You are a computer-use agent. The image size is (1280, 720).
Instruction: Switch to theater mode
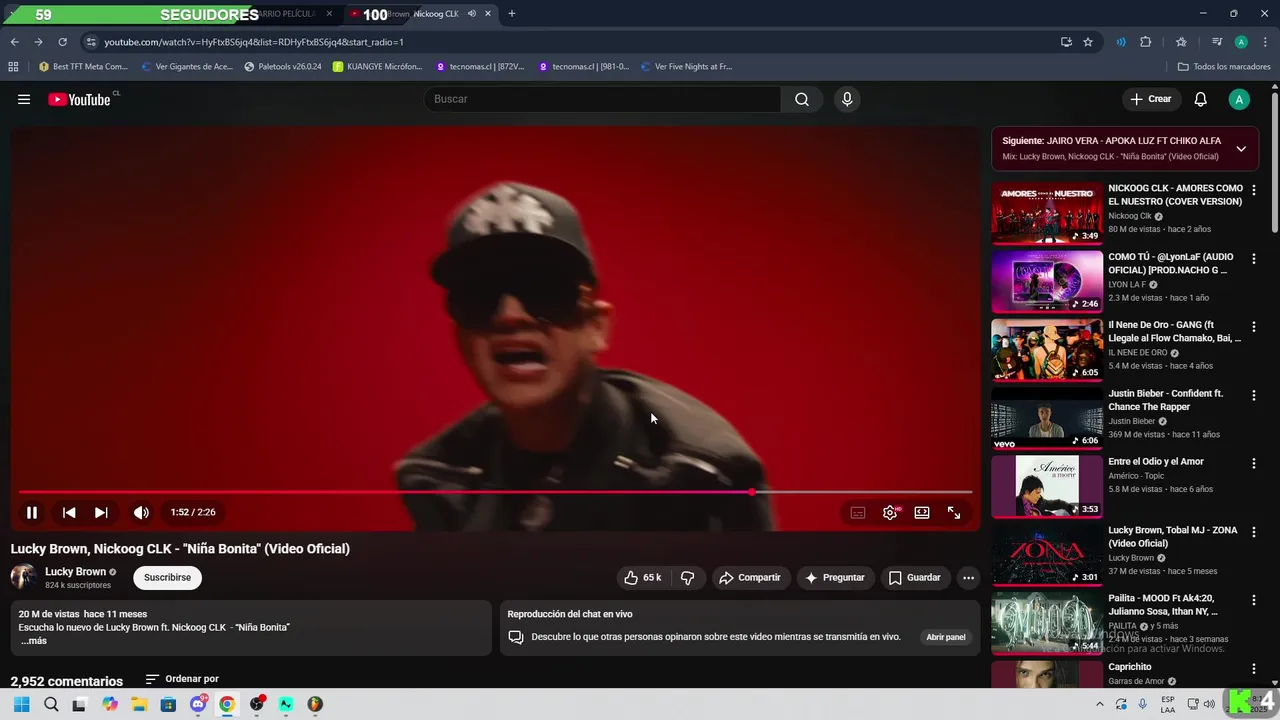922,512
